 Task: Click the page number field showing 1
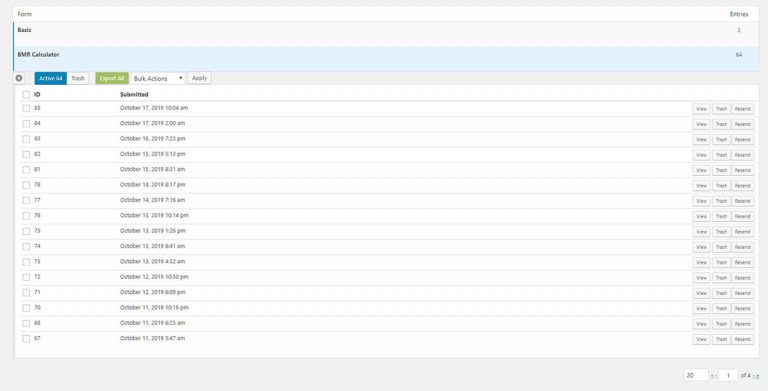728,375
